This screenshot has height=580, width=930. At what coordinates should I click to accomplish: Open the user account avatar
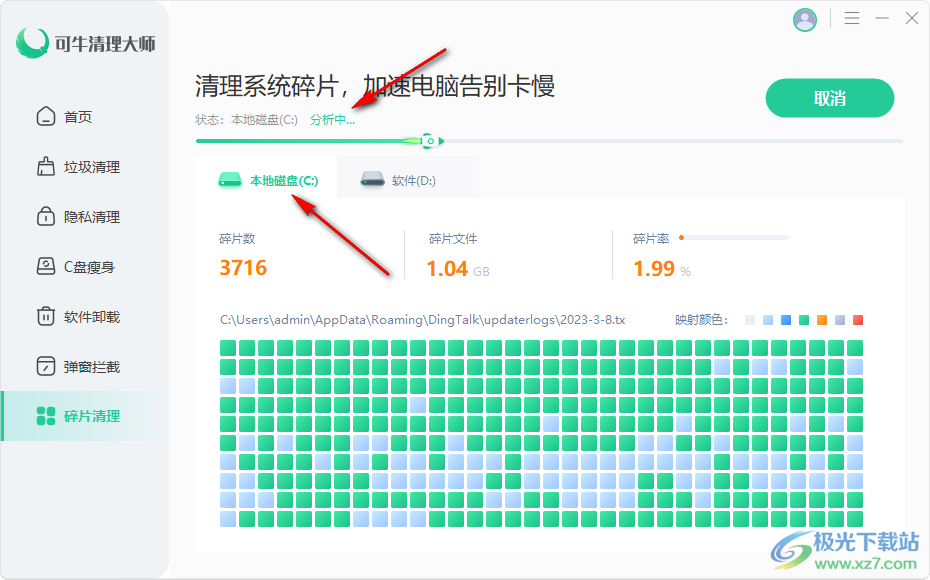805,19
